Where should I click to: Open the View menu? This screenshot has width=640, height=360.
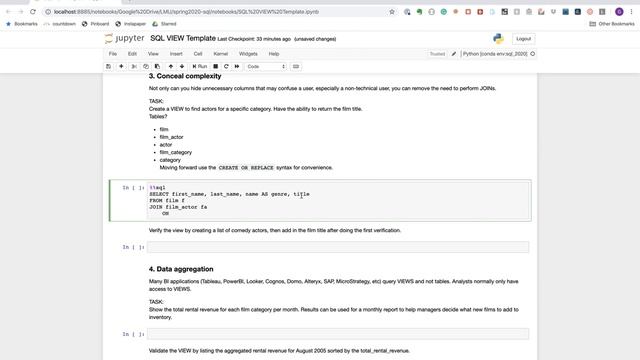tap(153, 54)
